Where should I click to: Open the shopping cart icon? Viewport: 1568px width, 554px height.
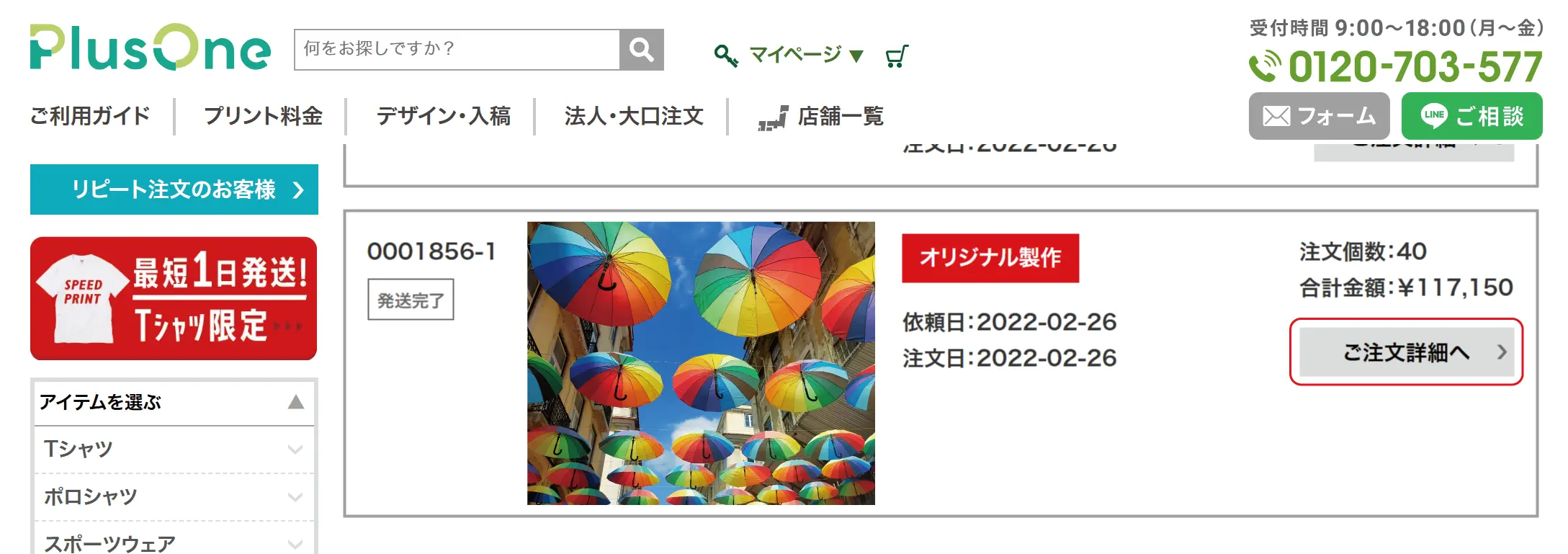897,55
